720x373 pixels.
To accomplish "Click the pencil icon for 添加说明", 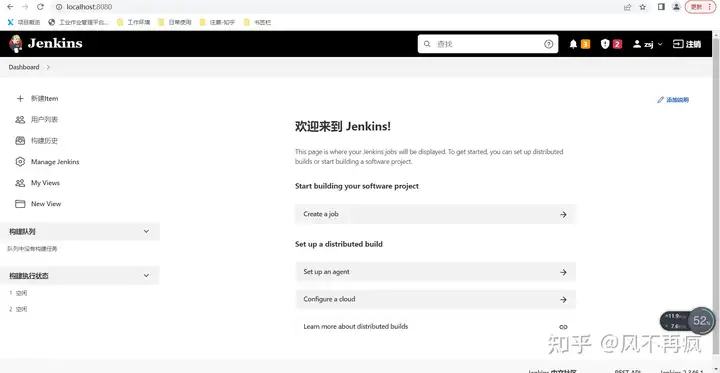I will [x=660, y=100].
